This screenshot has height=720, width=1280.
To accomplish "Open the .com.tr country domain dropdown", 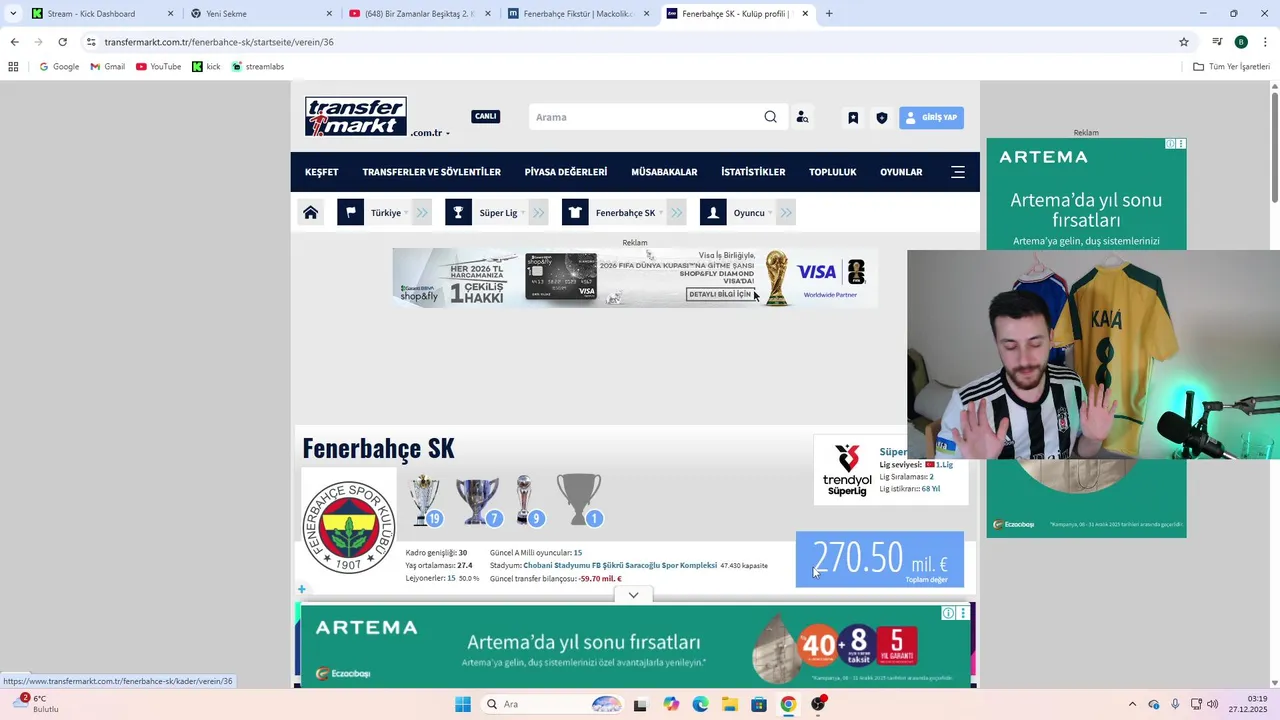I will (430, 133).
